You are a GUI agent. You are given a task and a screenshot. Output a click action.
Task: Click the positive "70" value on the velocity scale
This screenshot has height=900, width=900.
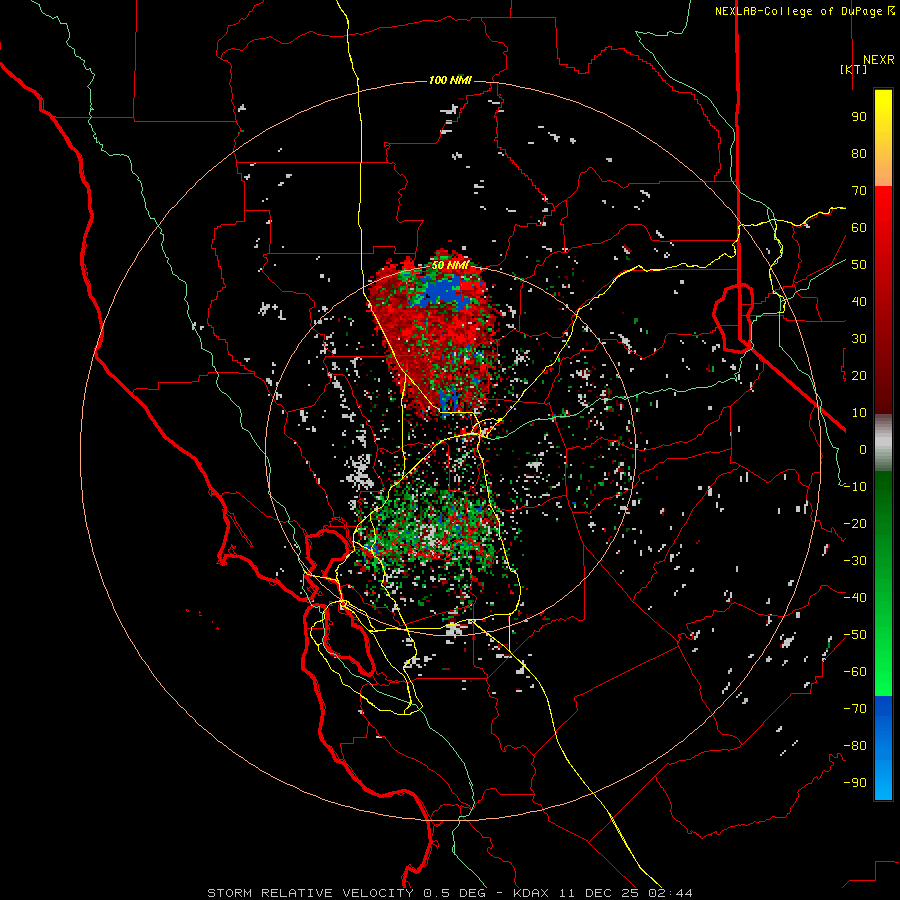point(859,191)
